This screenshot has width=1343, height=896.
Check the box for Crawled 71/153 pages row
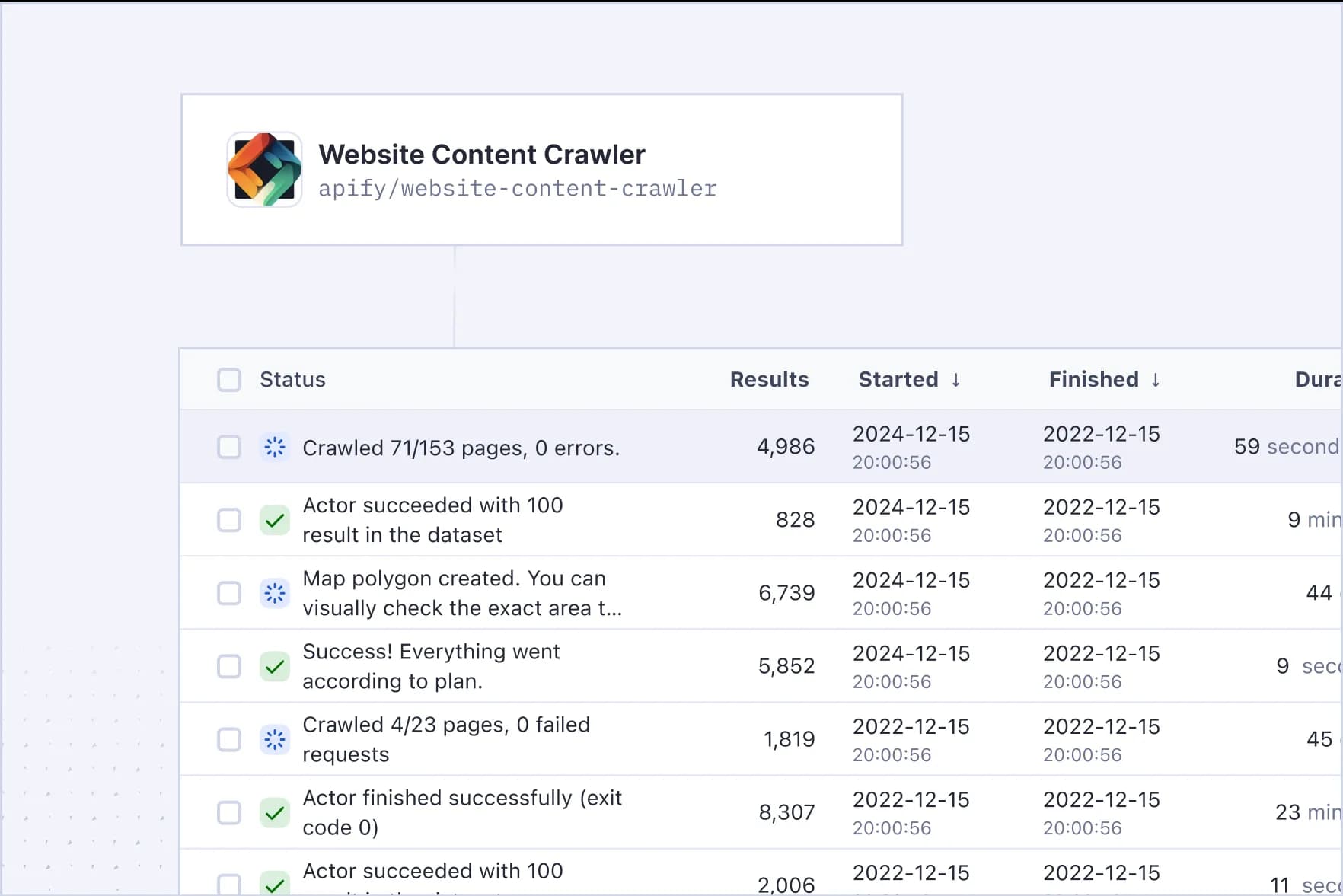229,447
